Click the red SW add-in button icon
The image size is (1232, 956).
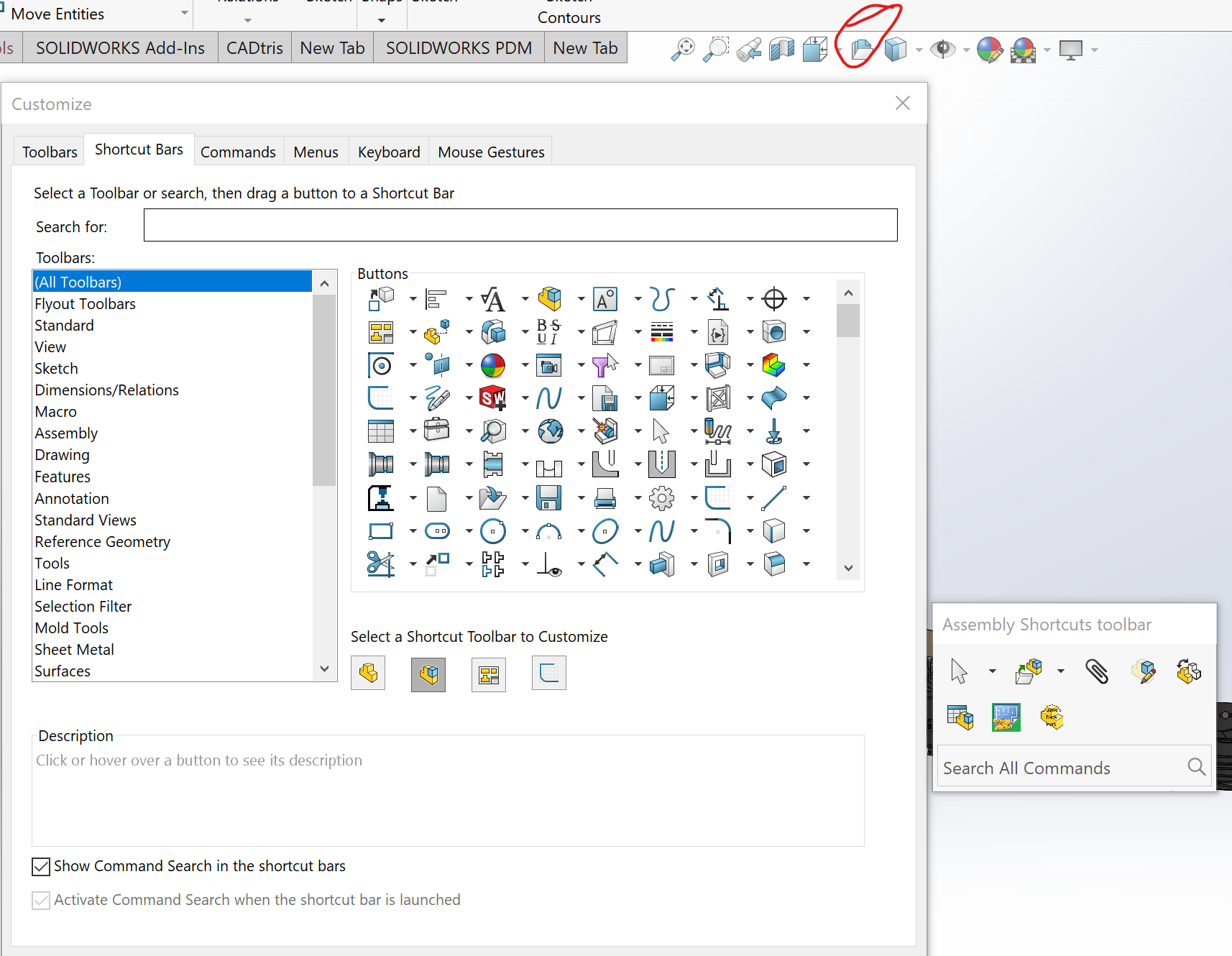[x=493, y=397]
